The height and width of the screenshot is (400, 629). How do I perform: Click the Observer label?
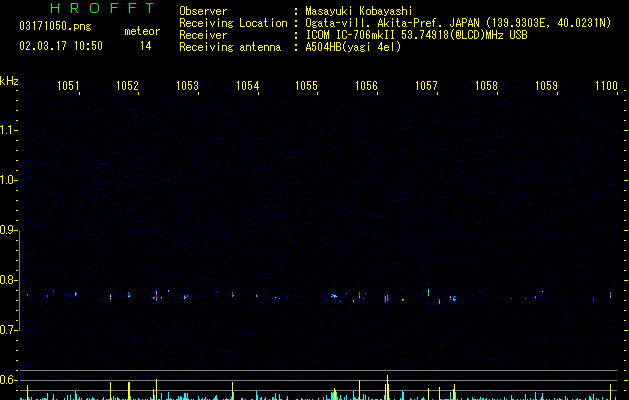click(x=203, y=11)
